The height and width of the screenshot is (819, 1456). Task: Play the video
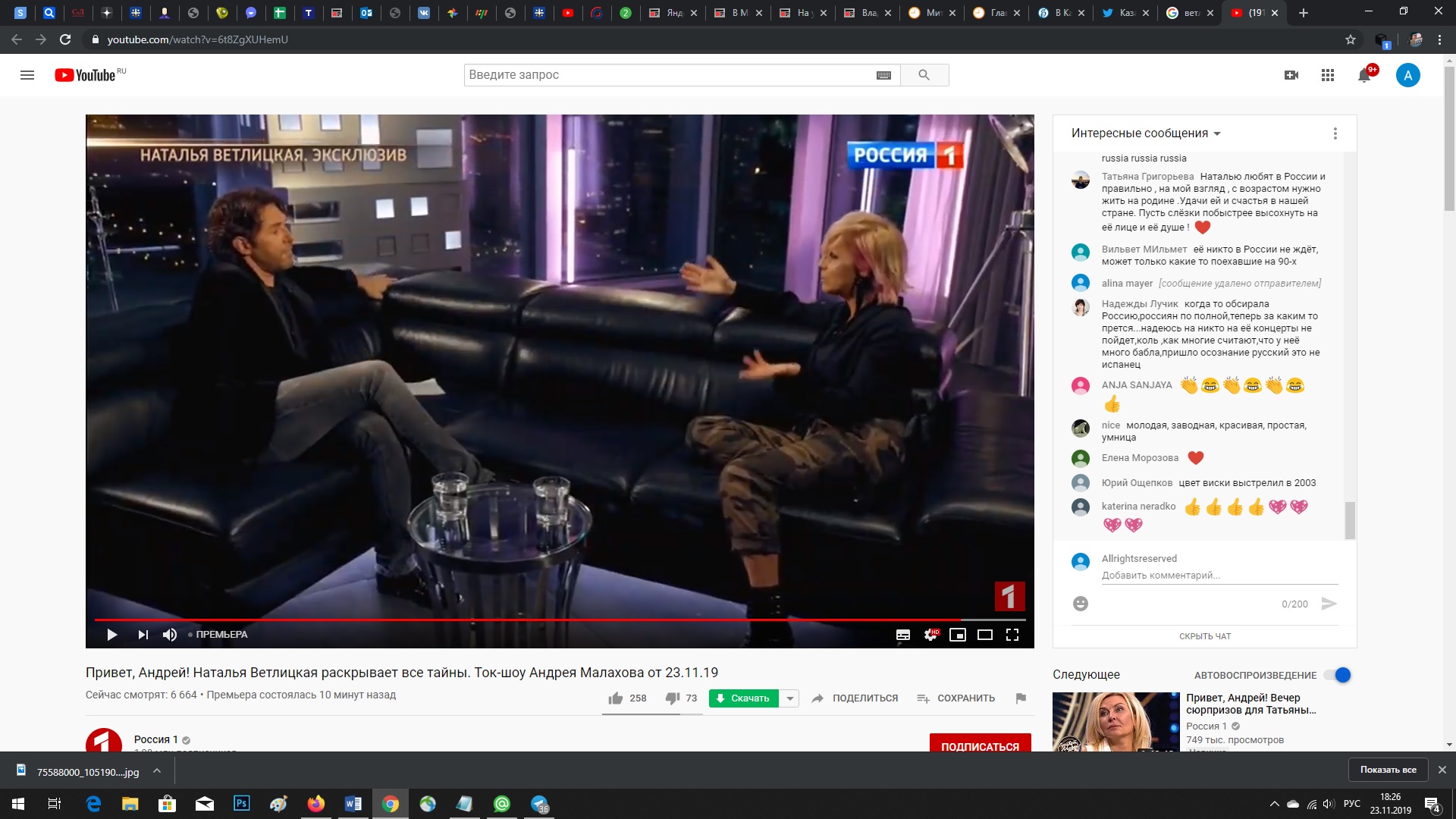click(x=112, y=635)
